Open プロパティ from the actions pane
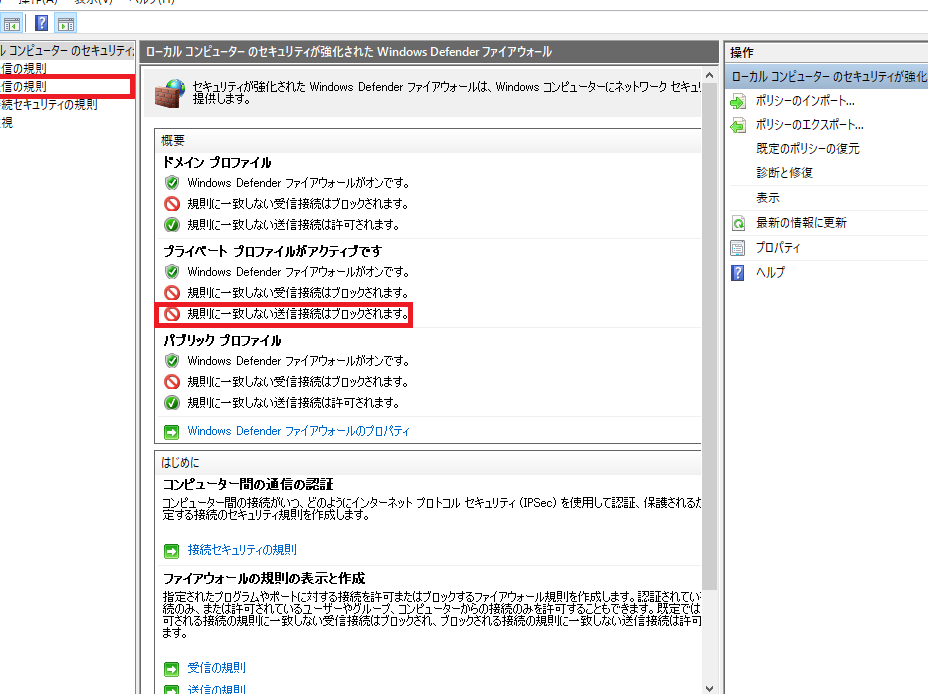This screenshot has width=928, height=694. (778, 247)
